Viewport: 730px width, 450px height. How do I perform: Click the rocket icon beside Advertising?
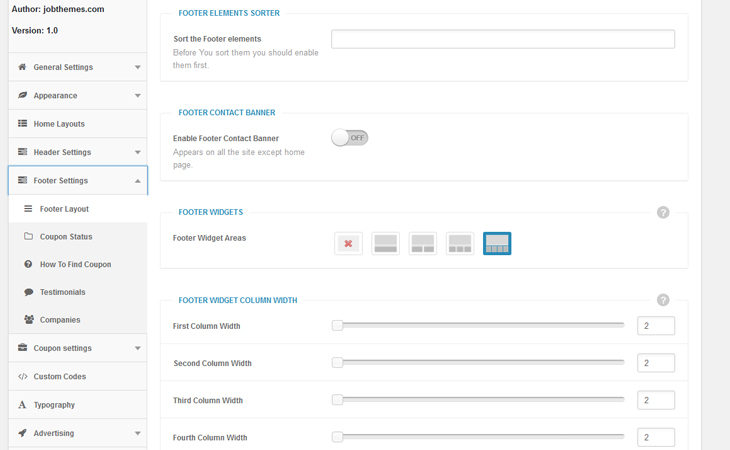23,433
